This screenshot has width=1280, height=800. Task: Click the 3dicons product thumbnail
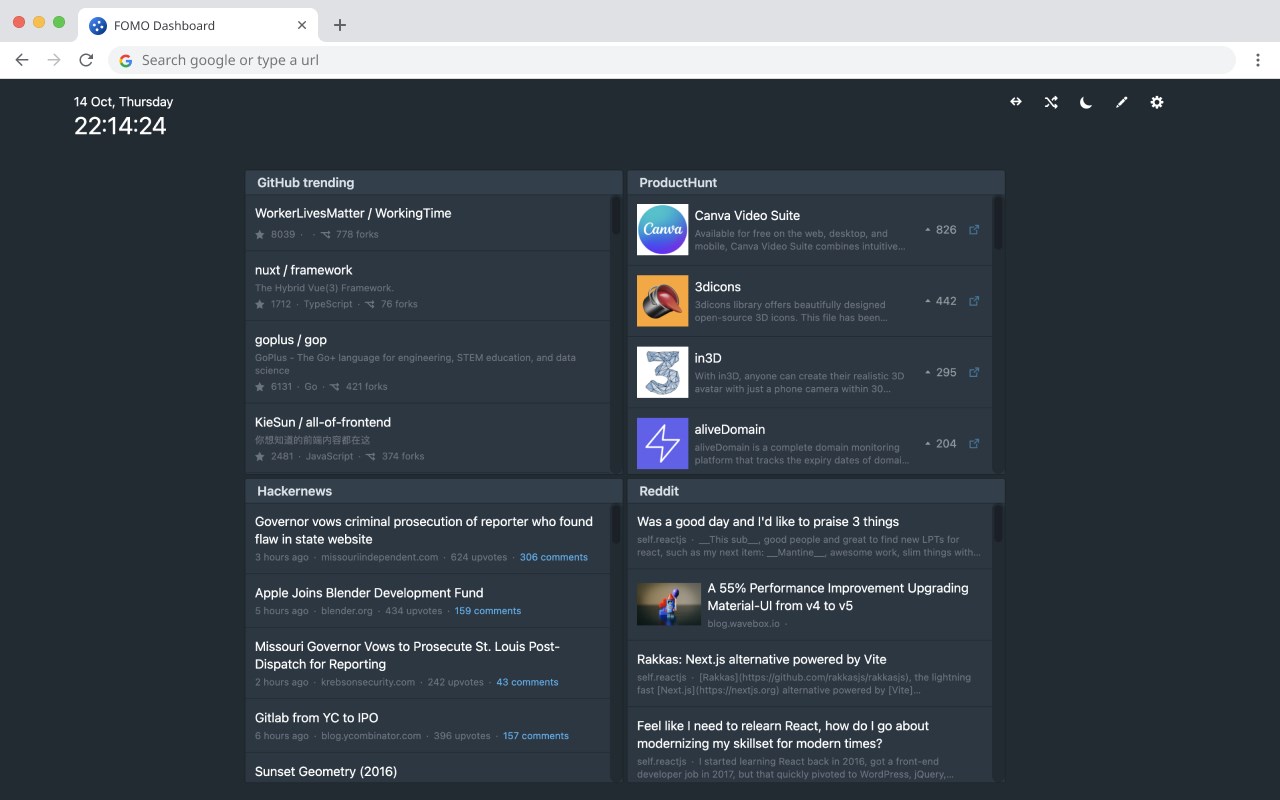tap(662, 301)
